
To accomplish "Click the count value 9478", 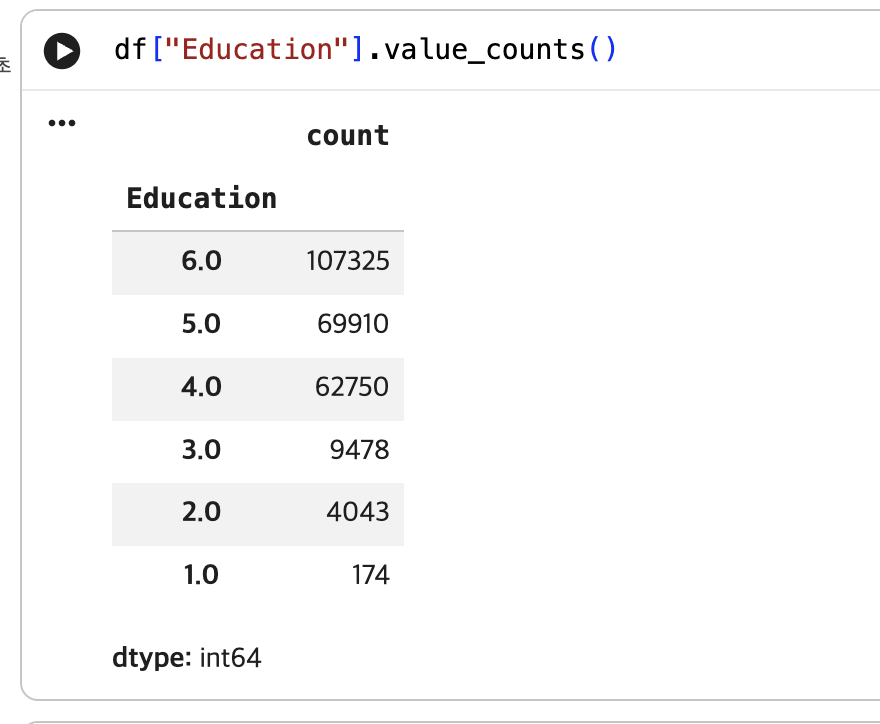I will pyautogui.click(x=360, y=450).
